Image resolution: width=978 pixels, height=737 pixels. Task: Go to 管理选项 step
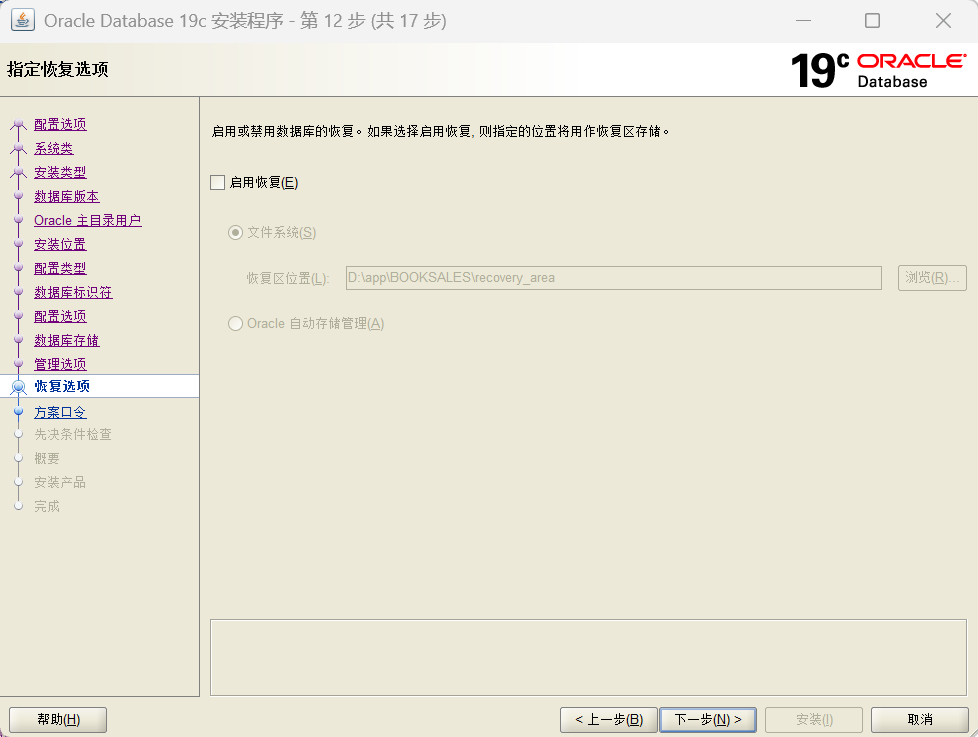[60, 364]
